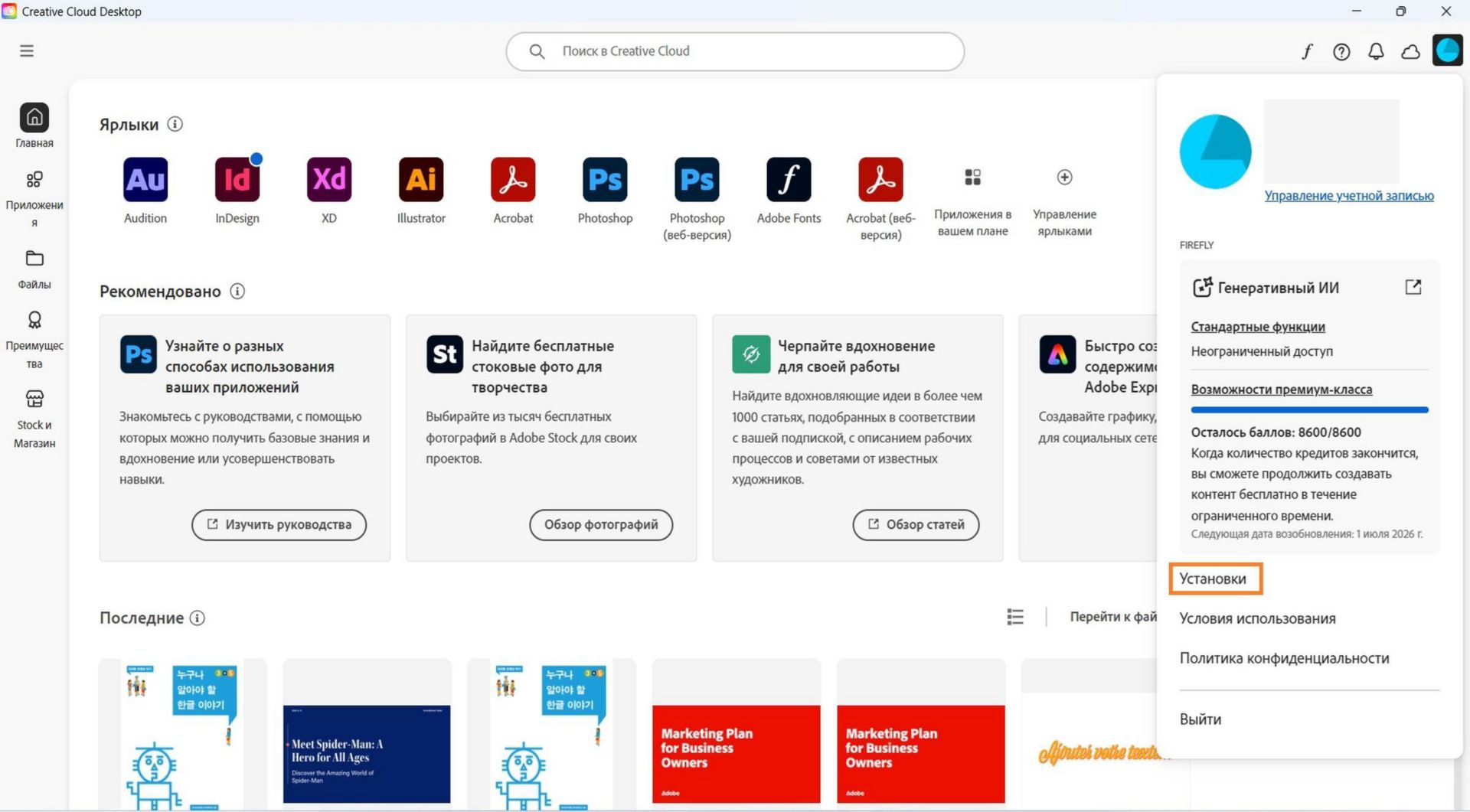Image resolution: width=1470 pixels, height=812 pixels.
Task: Open the help question mark icon
Action: coord(1341,51)
